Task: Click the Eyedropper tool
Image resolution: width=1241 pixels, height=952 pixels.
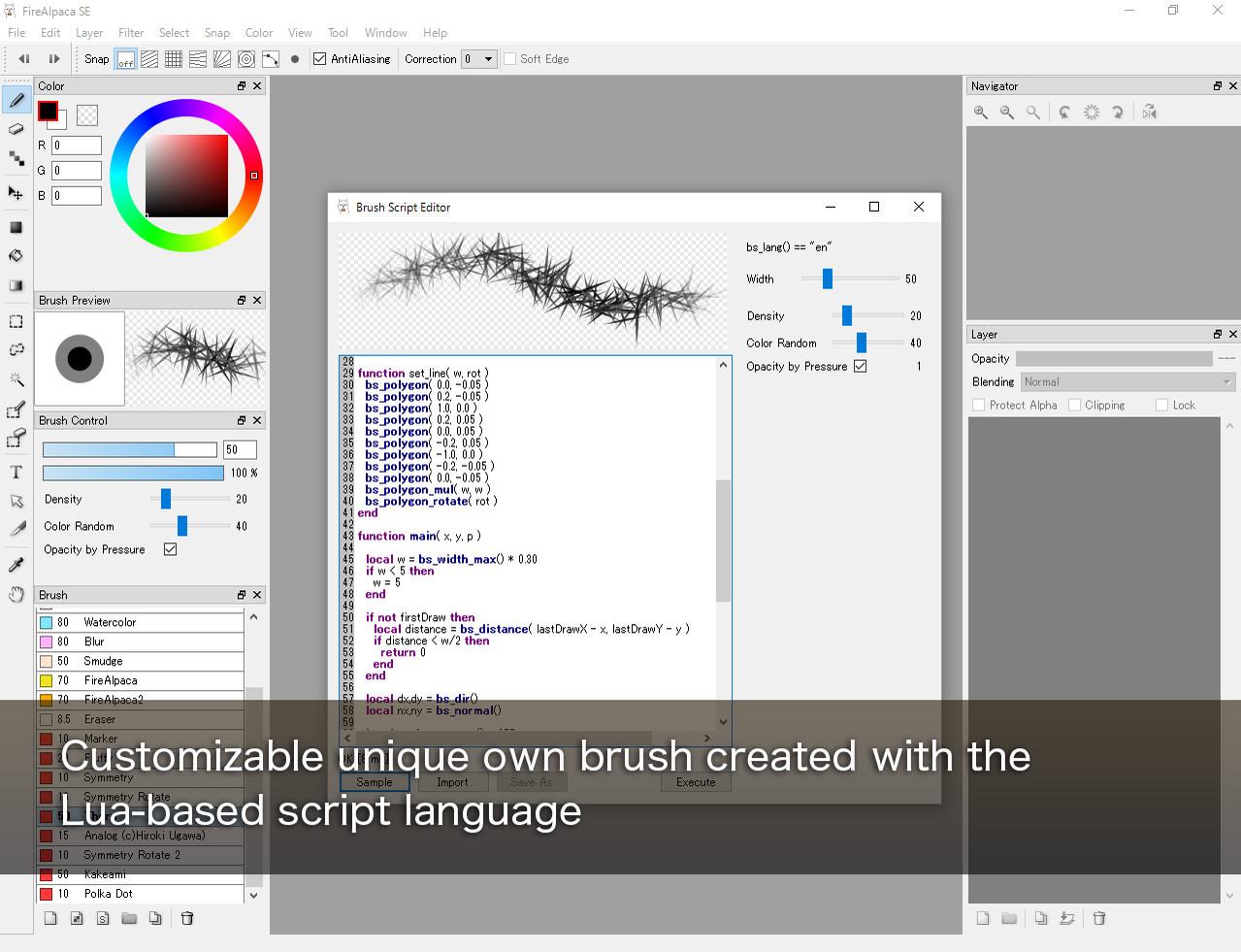Action: click(x=16, y=565)
